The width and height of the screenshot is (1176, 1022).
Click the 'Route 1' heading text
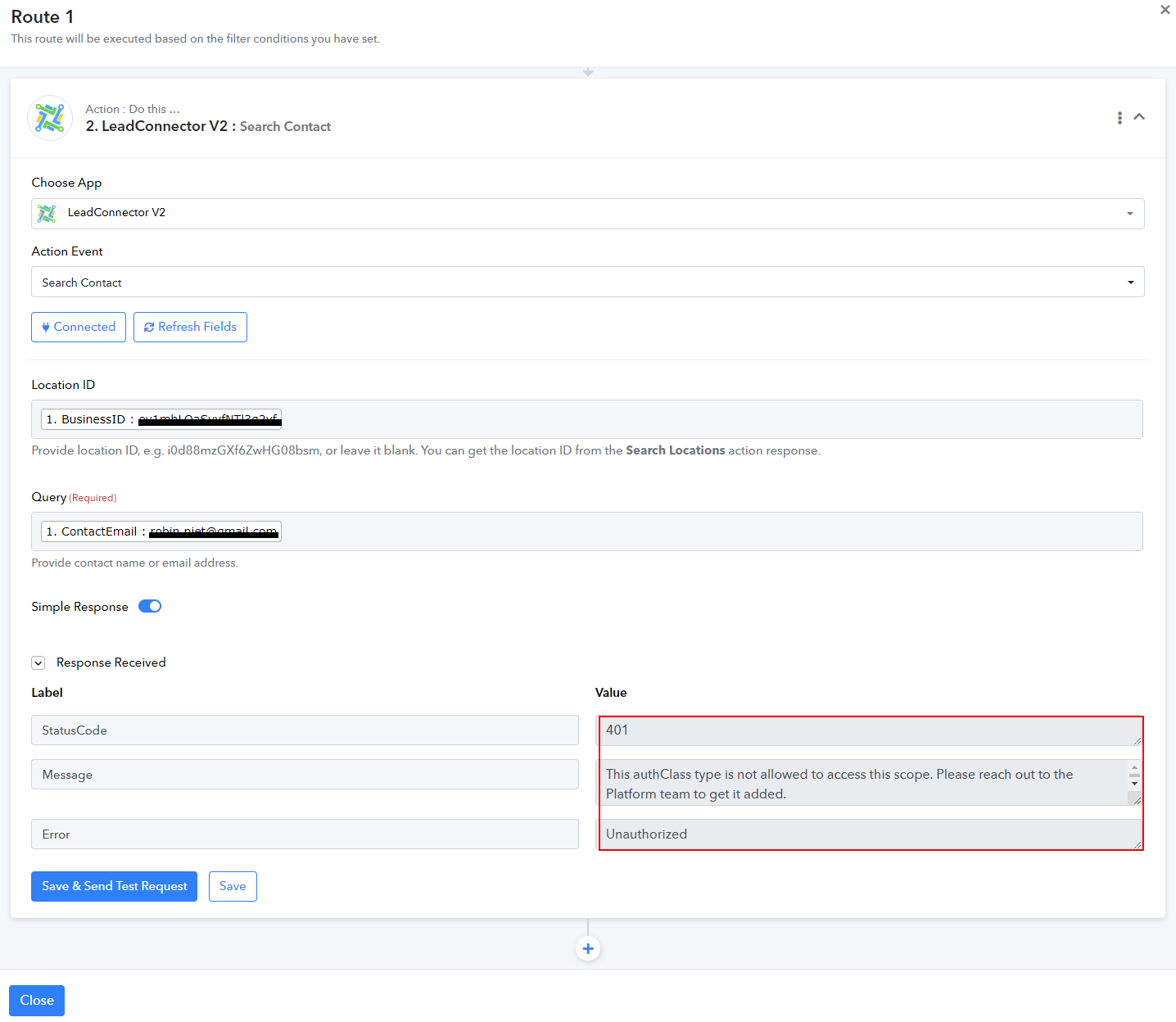point(43,17)
